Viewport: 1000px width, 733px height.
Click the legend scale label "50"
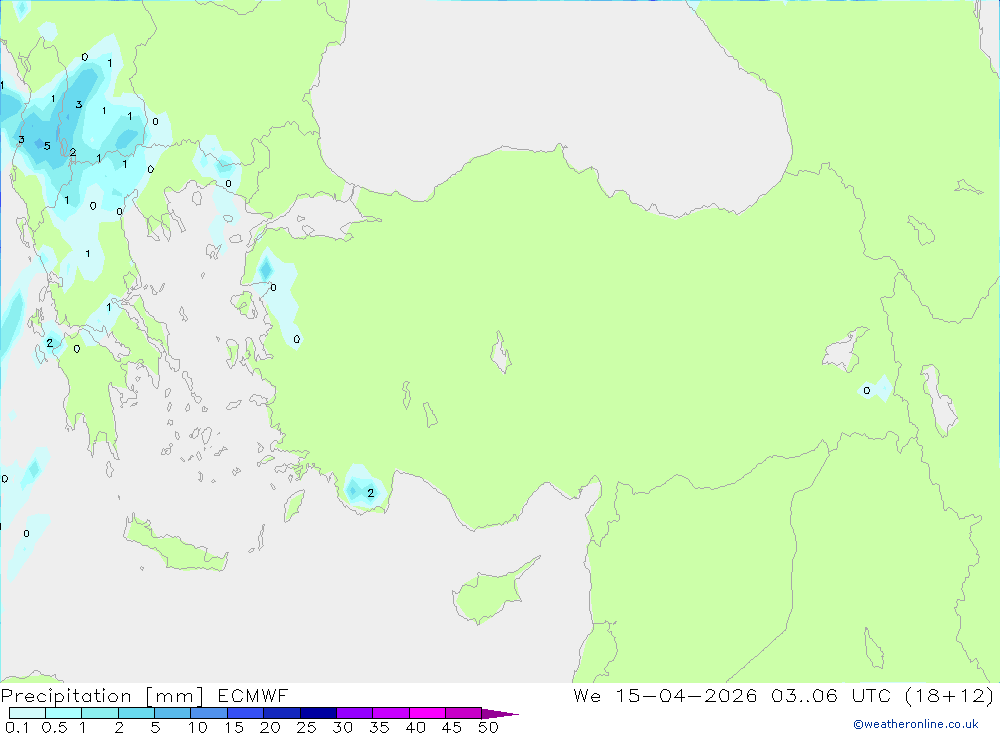click(488, 727)
